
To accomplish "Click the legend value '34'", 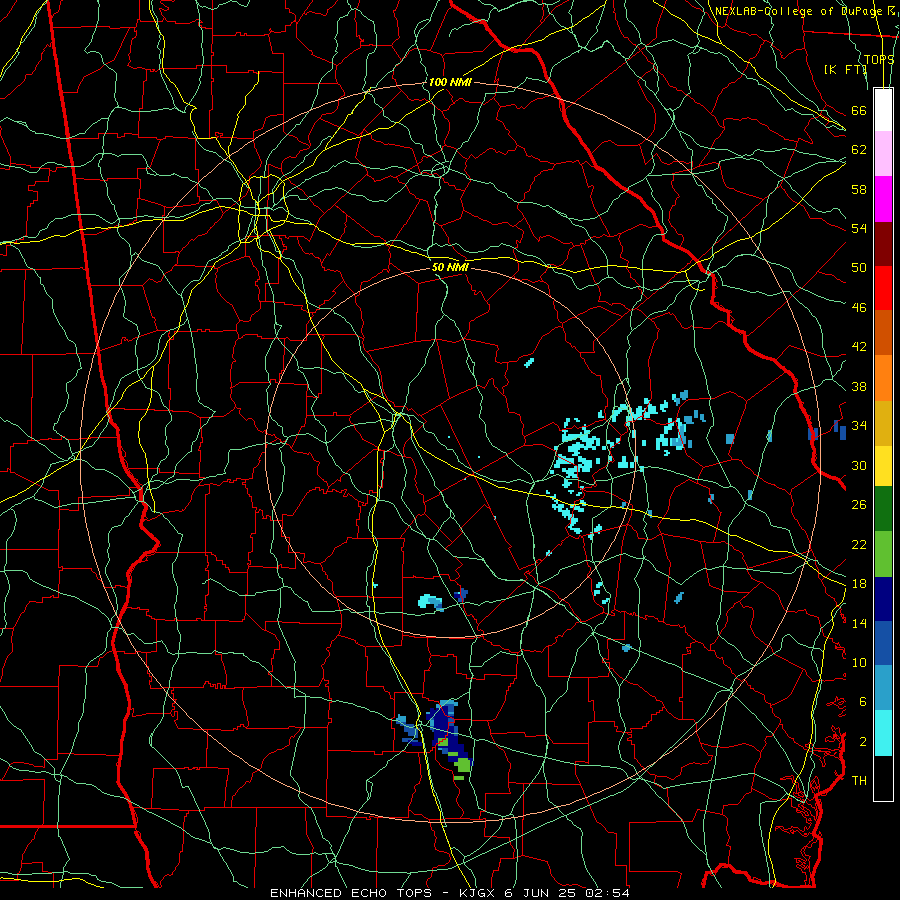I will tap(859, 426).
